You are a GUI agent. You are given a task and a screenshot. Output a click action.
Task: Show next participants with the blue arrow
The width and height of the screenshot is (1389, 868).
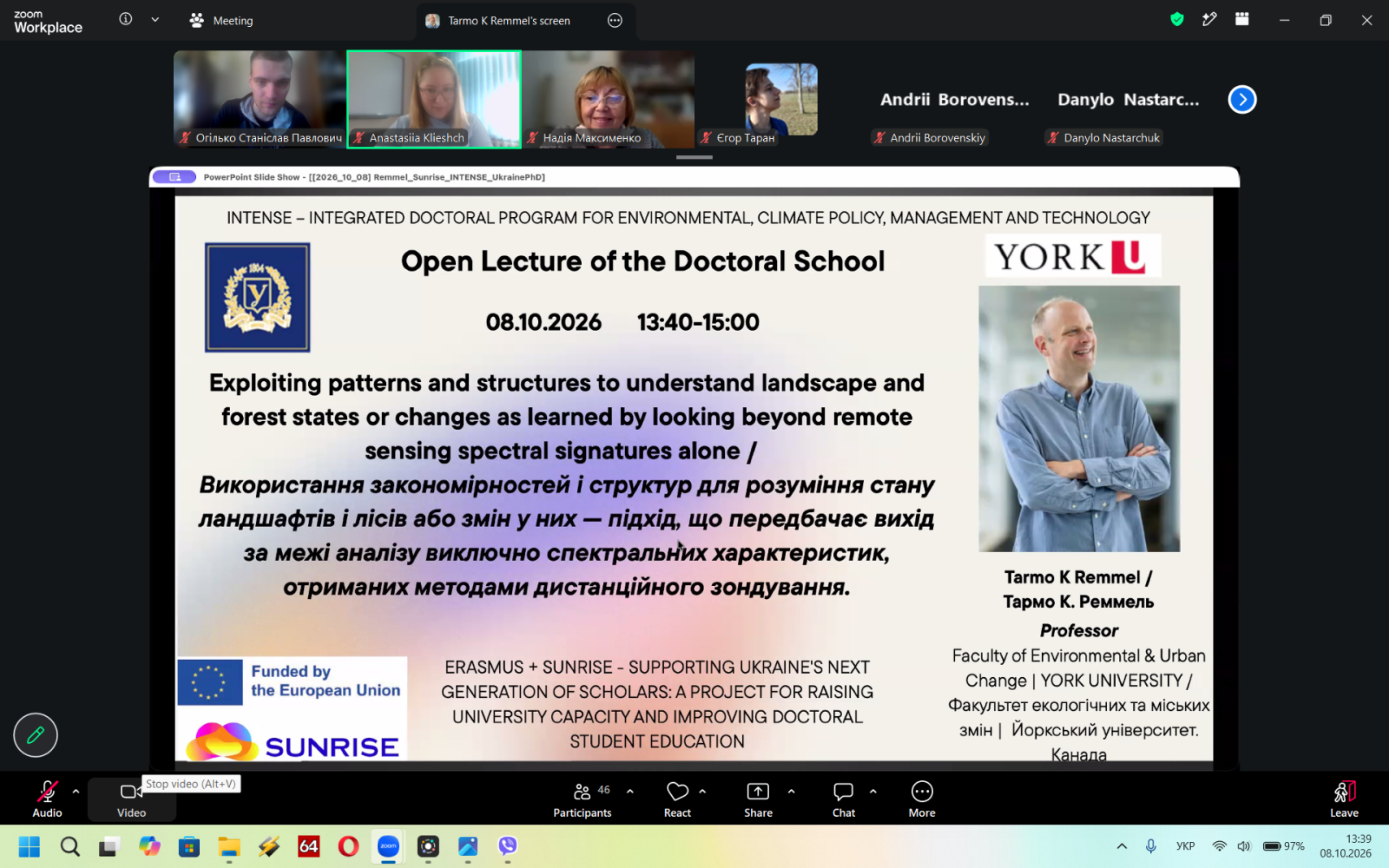(1242, 100)
